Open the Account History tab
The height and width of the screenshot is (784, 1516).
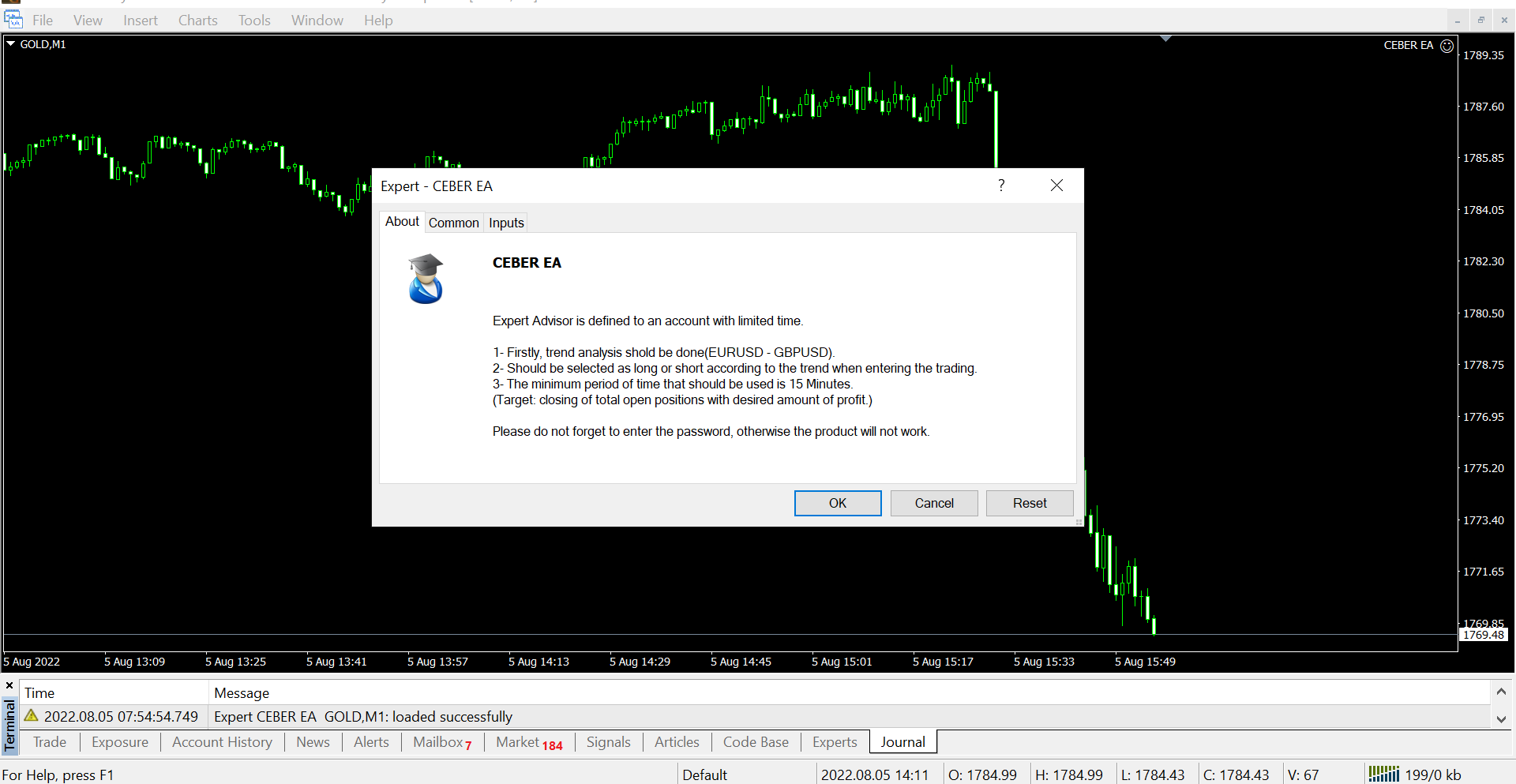[222, 742]
